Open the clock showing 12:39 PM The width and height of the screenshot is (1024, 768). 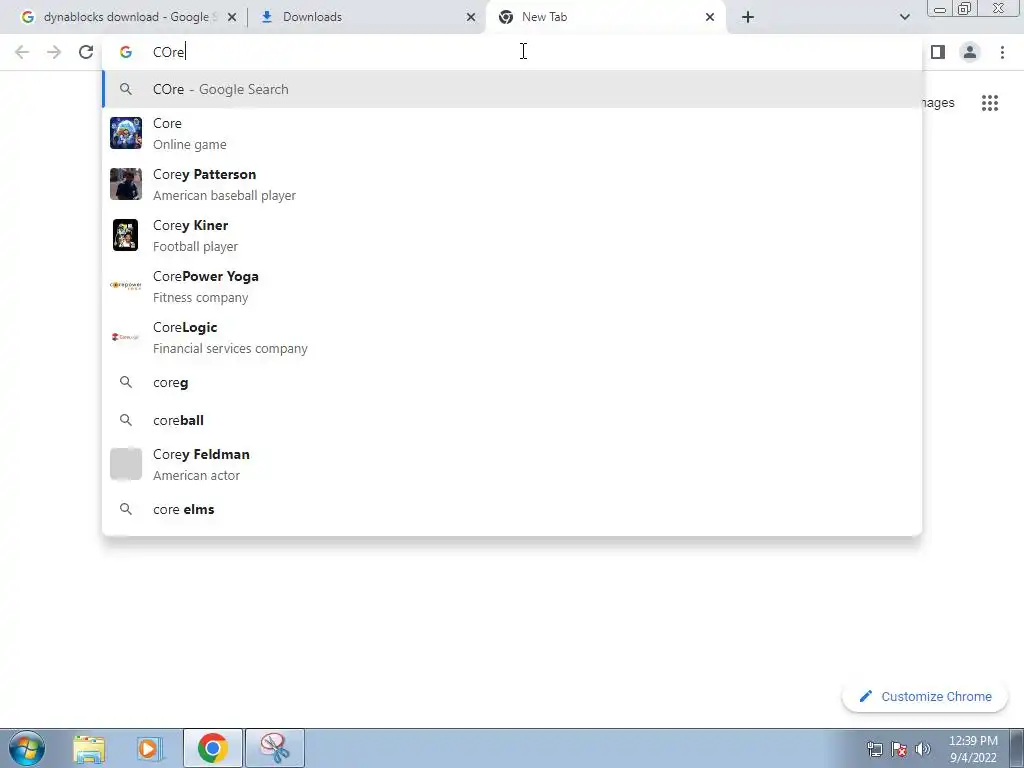point(973,749)
